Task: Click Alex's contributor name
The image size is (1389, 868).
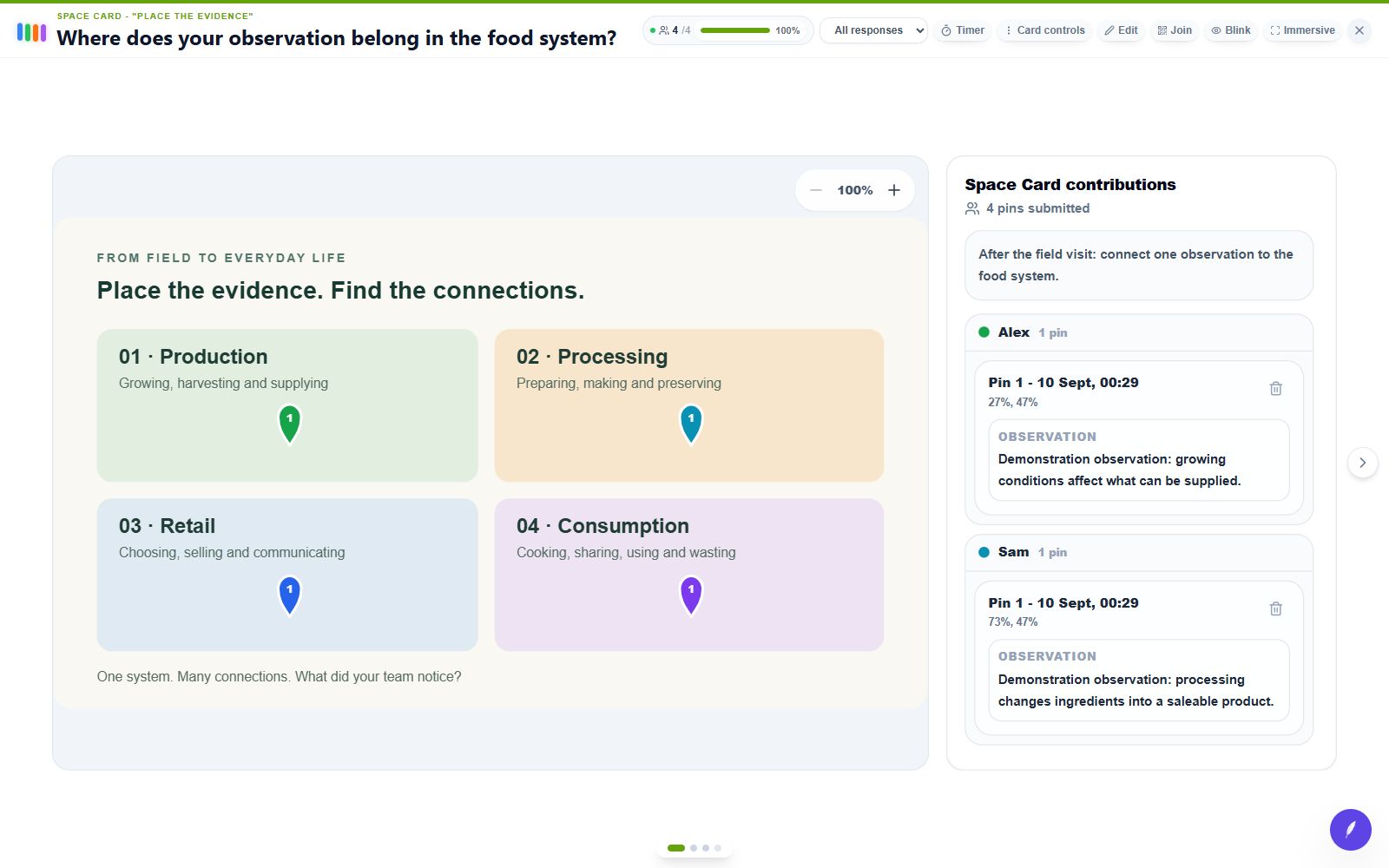Action: [x=1014, y=332]
